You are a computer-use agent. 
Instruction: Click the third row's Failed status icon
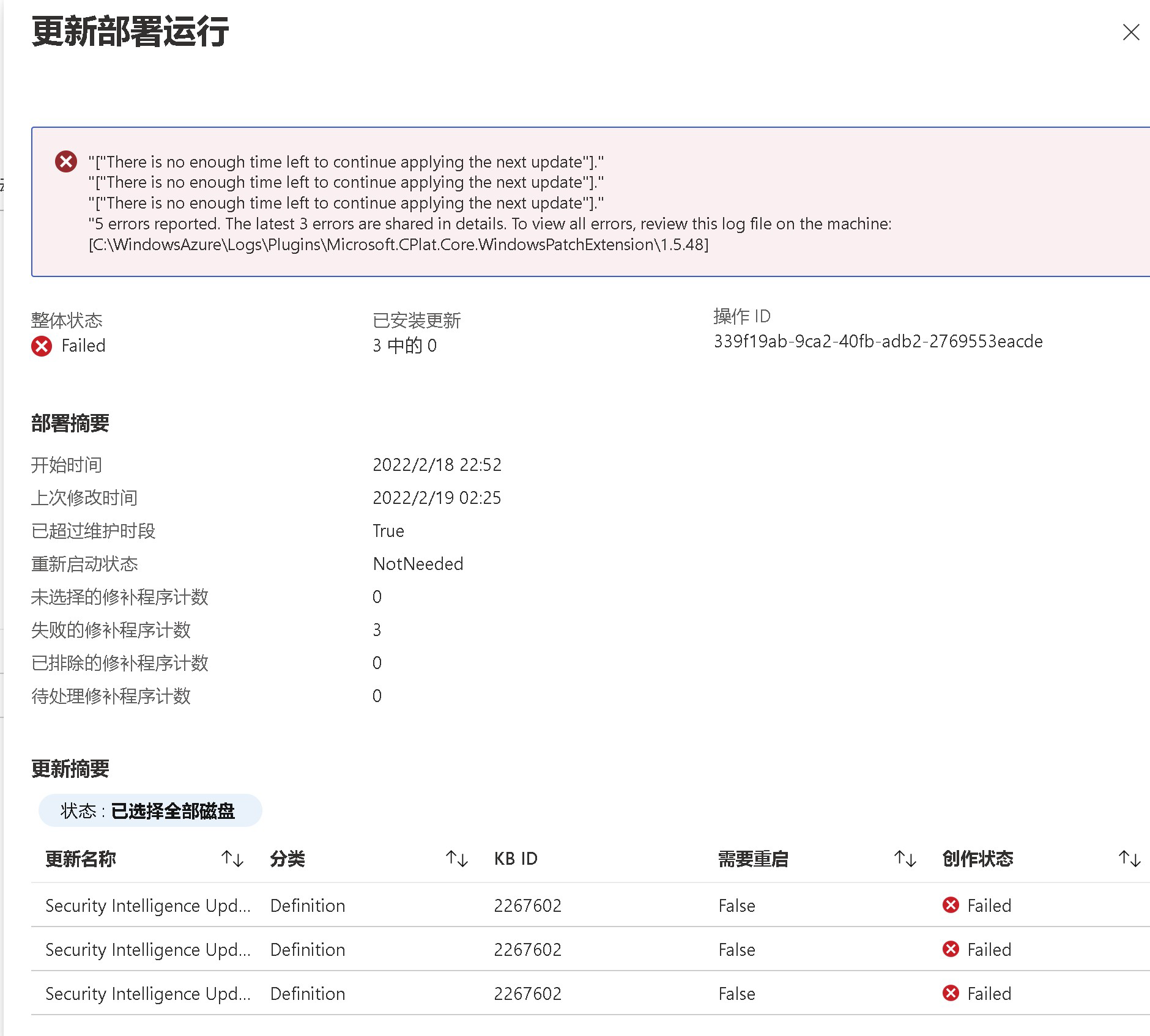(951, 993)
